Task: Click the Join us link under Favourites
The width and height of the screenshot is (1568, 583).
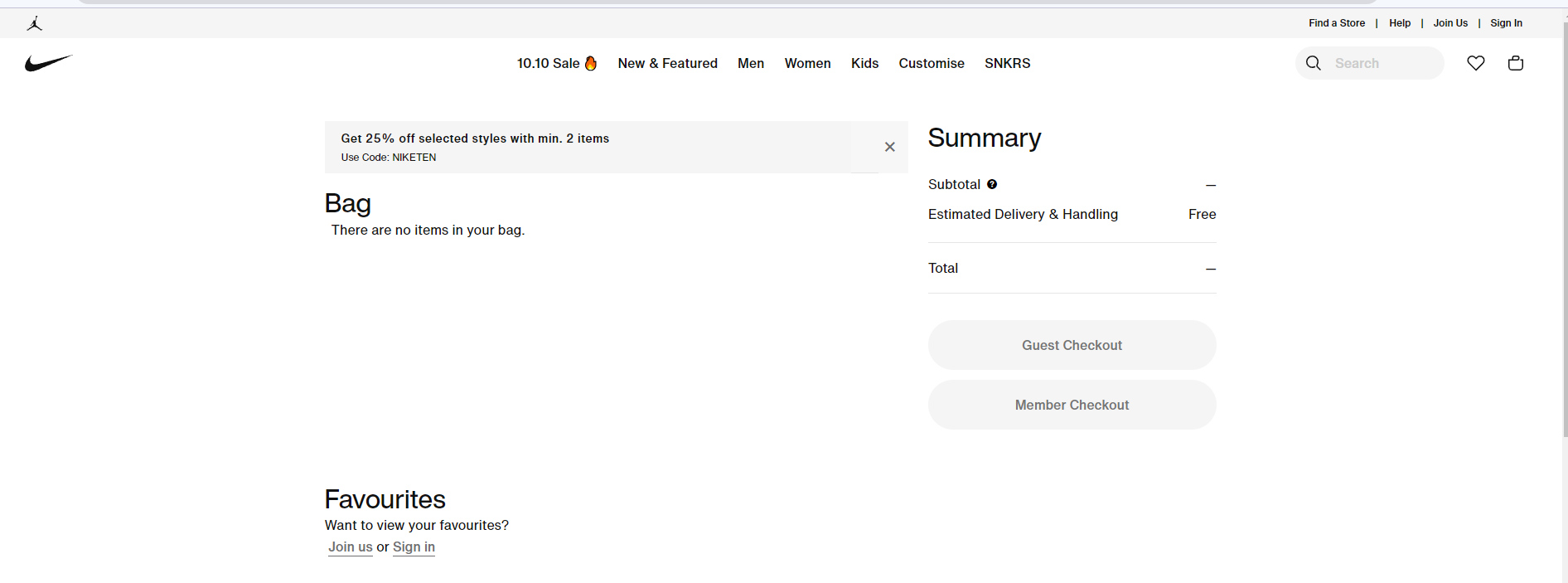Action: [350, 547]
